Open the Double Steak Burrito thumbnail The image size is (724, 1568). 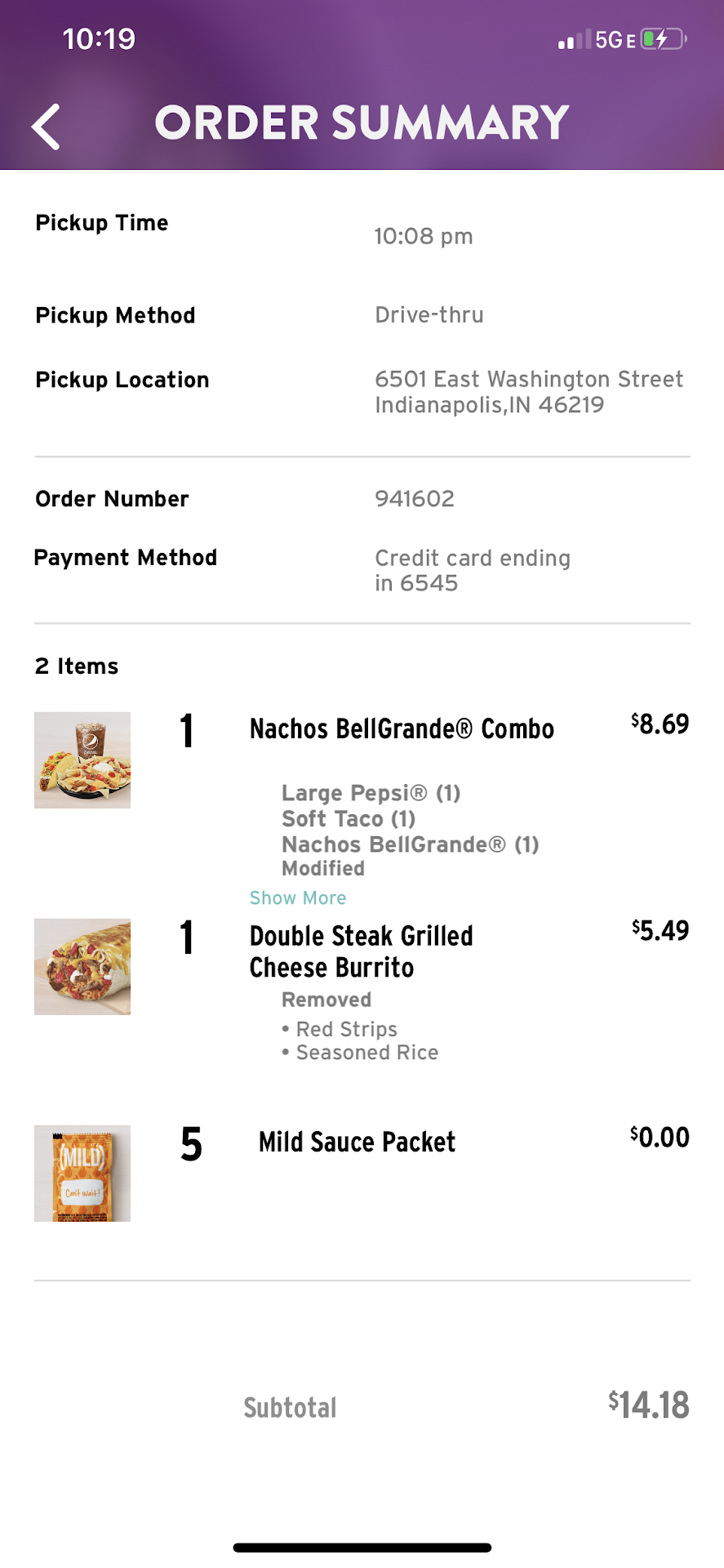pos(82,967)
